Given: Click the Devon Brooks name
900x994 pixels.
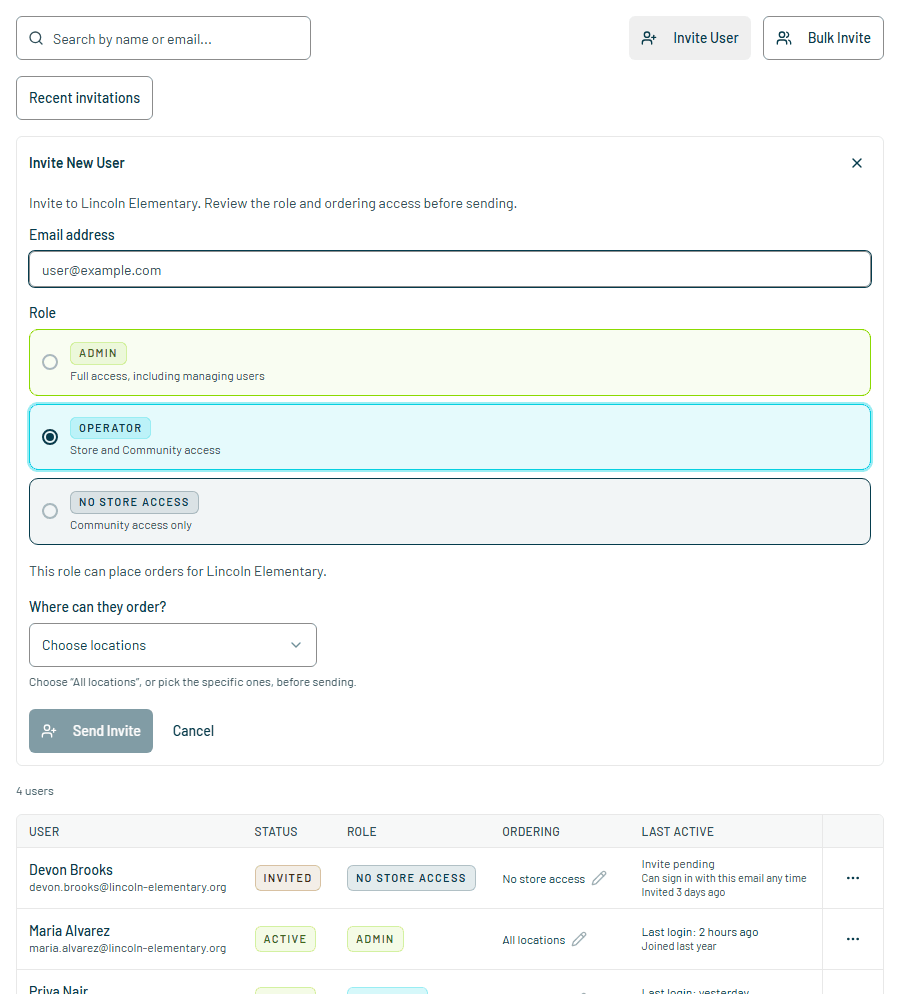Looking at the screenshot, I should tap(71, 870).
